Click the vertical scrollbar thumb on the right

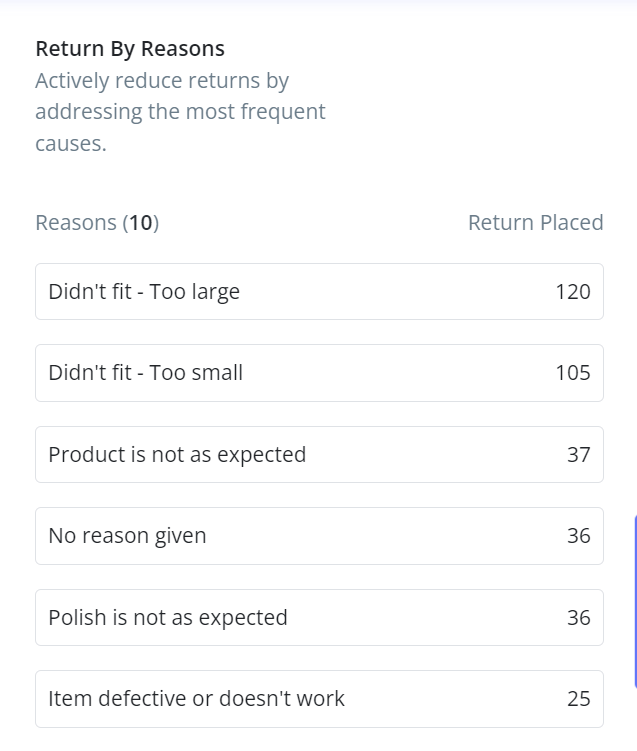(x=635, y=602)
